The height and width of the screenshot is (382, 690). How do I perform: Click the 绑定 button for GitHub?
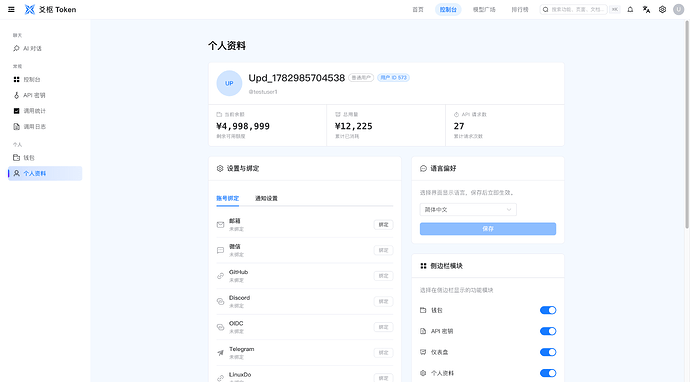383,276
